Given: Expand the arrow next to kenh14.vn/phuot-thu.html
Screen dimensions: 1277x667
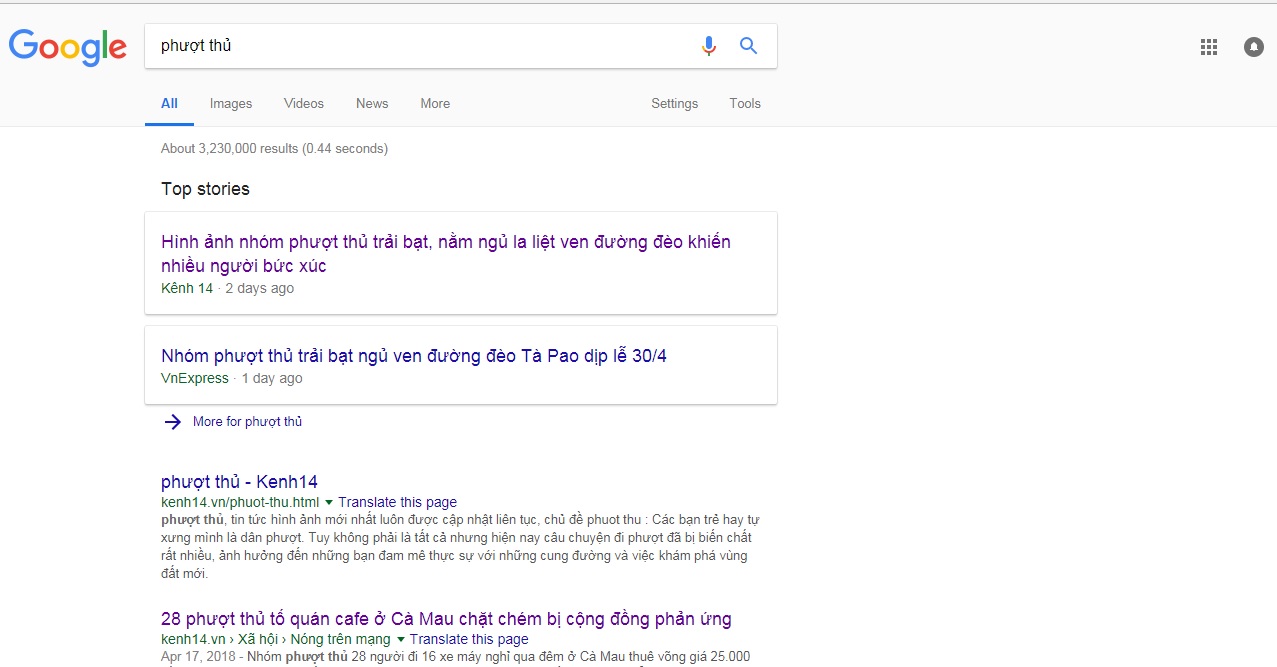Looking at the screenshot, I should point(329,502).
